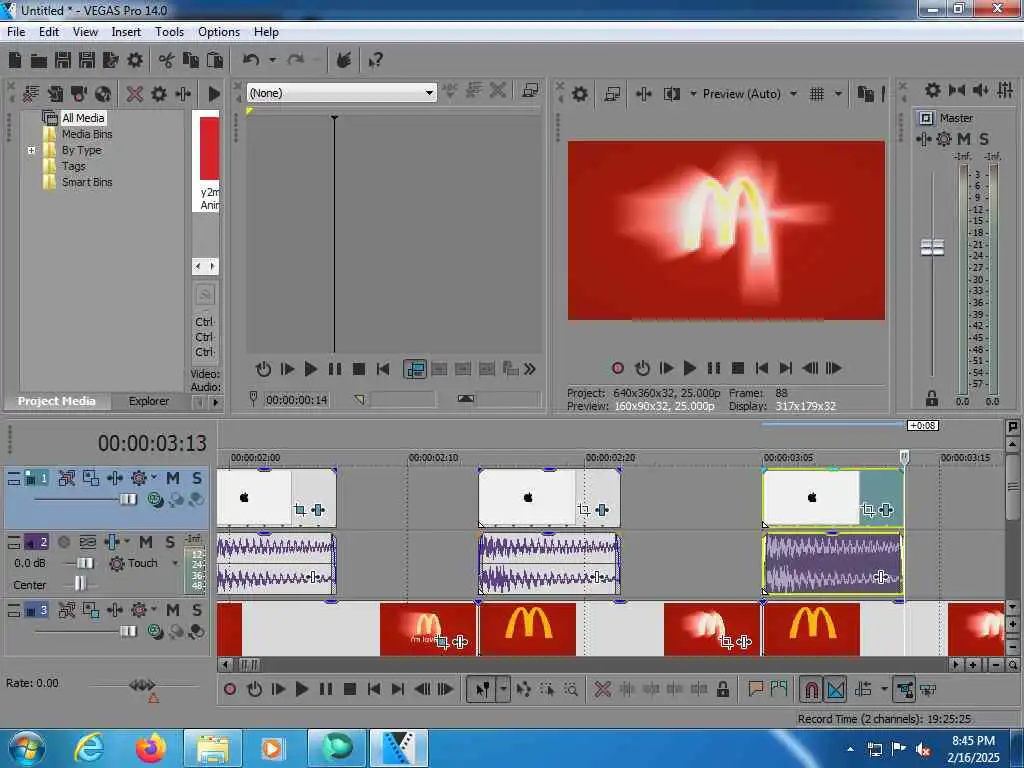This screenshot has height=768, width=1024.
Task: Click the Insert region icon
Action: (778, 689)
